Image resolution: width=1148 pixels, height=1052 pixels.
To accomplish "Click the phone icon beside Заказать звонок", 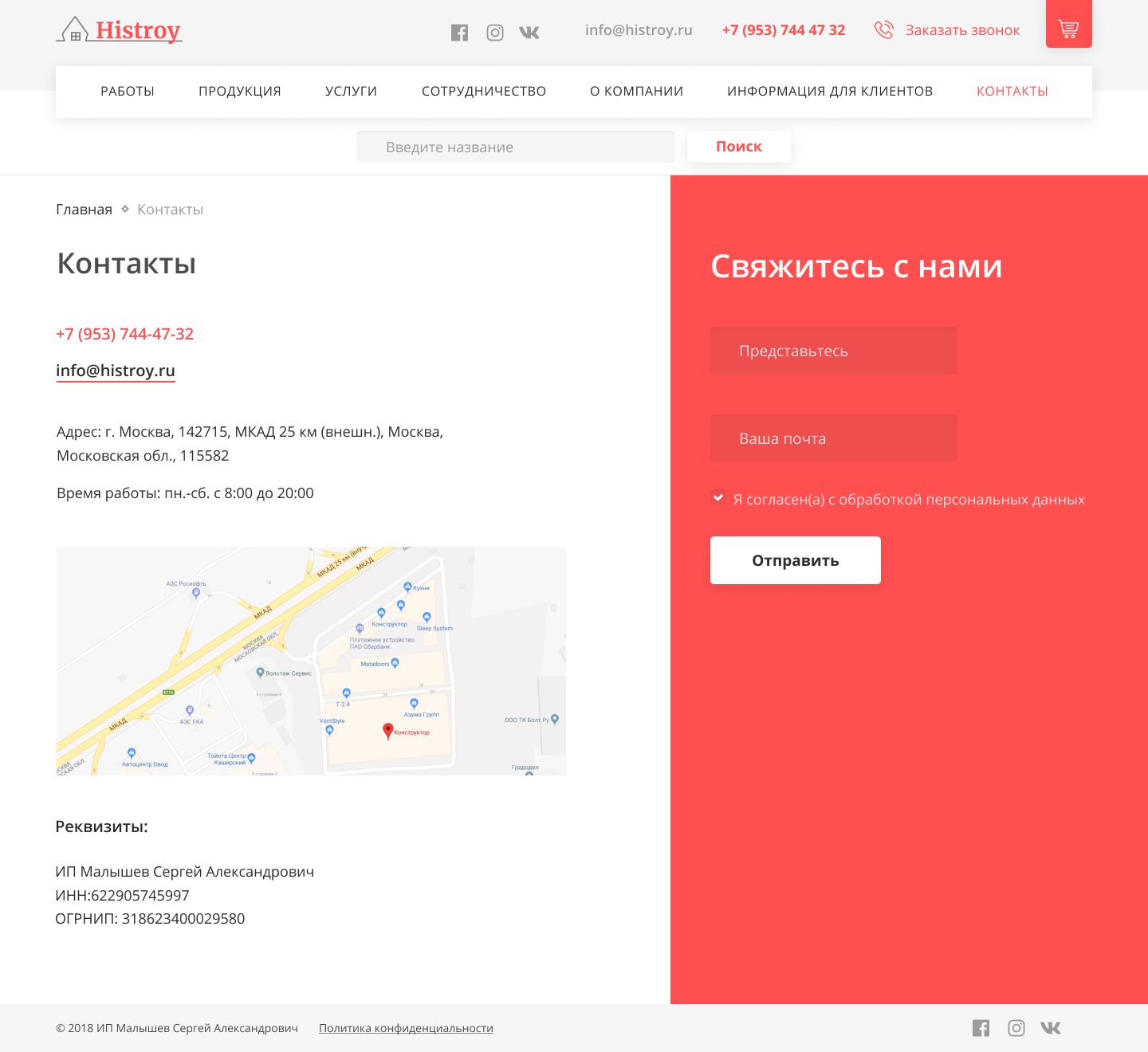I will 883,30.
